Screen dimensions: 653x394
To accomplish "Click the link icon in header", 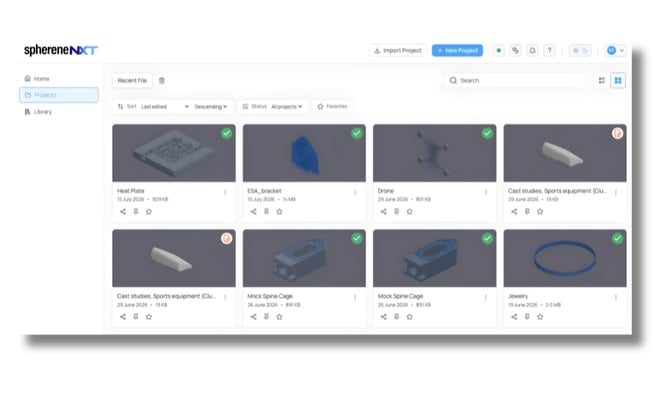I will (x=515, y=50).
